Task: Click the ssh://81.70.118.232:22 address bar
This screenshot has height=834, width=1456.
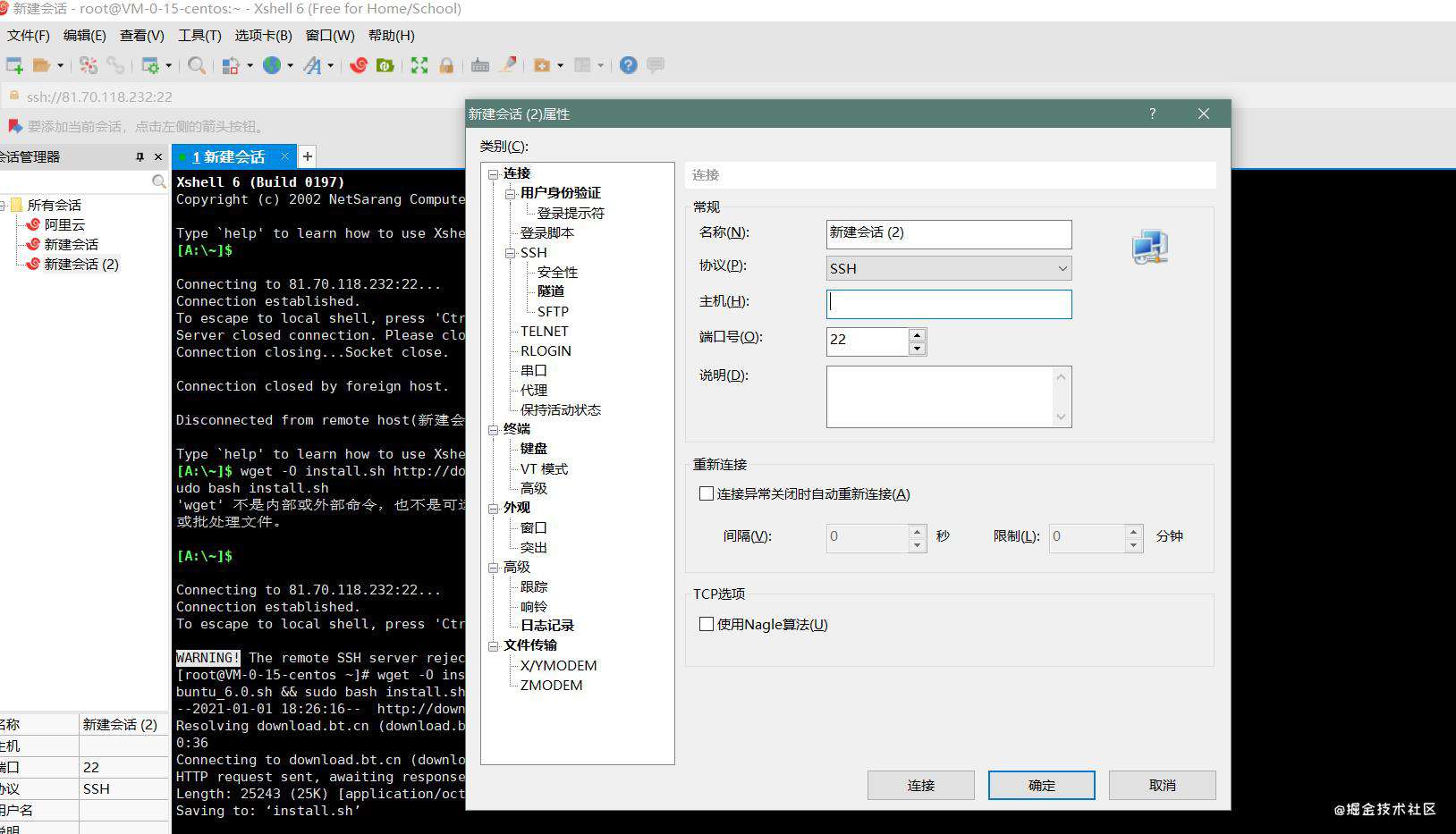Action: pyautogui.click(x=99, y=97)
